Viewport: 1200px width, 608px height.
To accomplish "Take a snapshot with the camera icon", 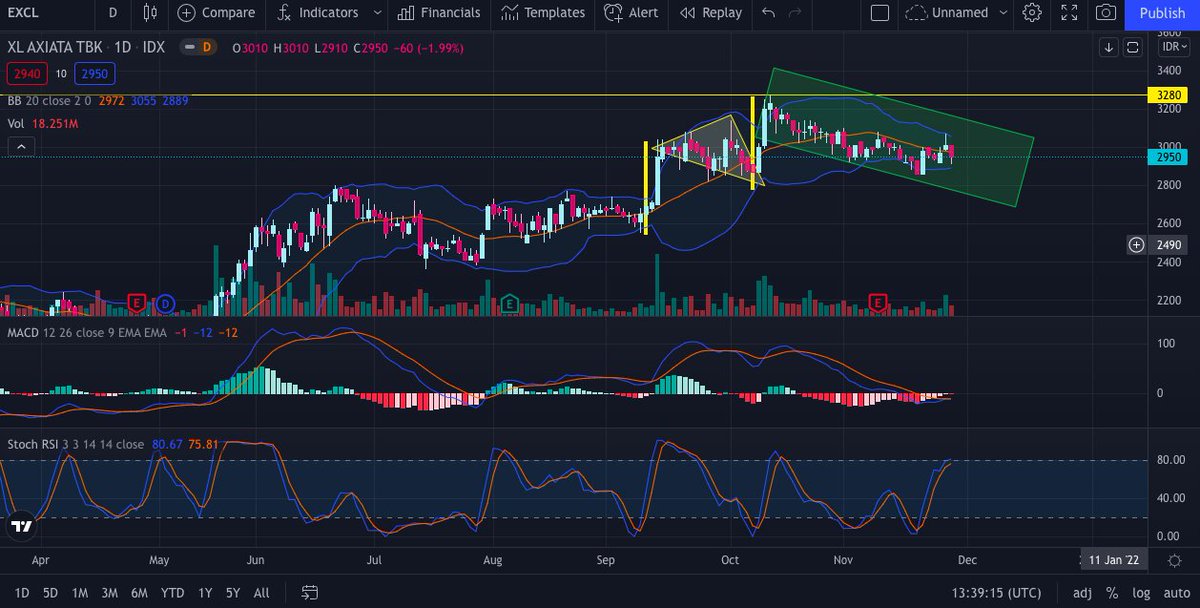I will click(1105, 13).
